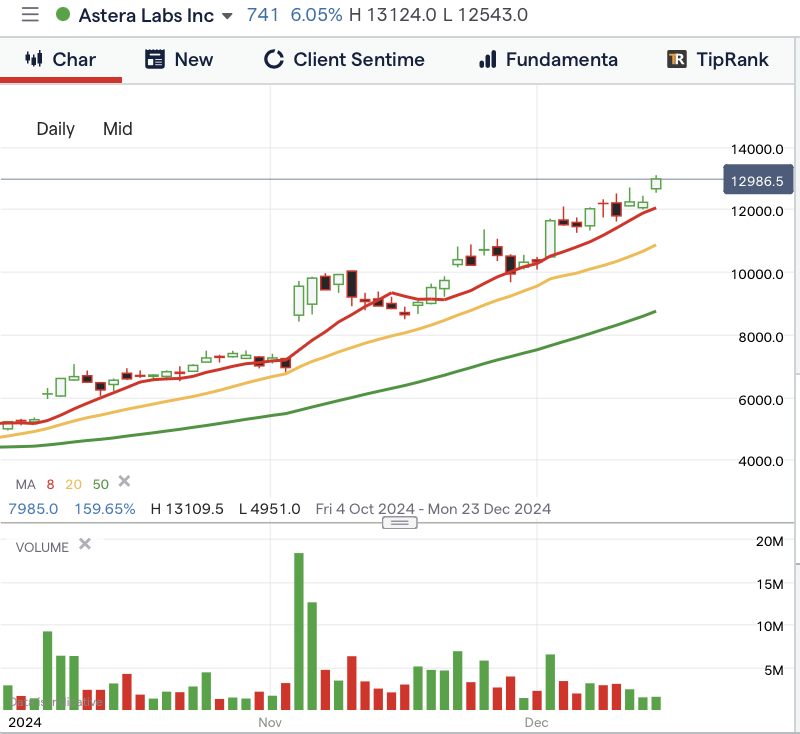The width and height of the screenshot is (800, 734).
Task: Click the News calendar icon
Action: pyautogui.click(x=155, y=59)
